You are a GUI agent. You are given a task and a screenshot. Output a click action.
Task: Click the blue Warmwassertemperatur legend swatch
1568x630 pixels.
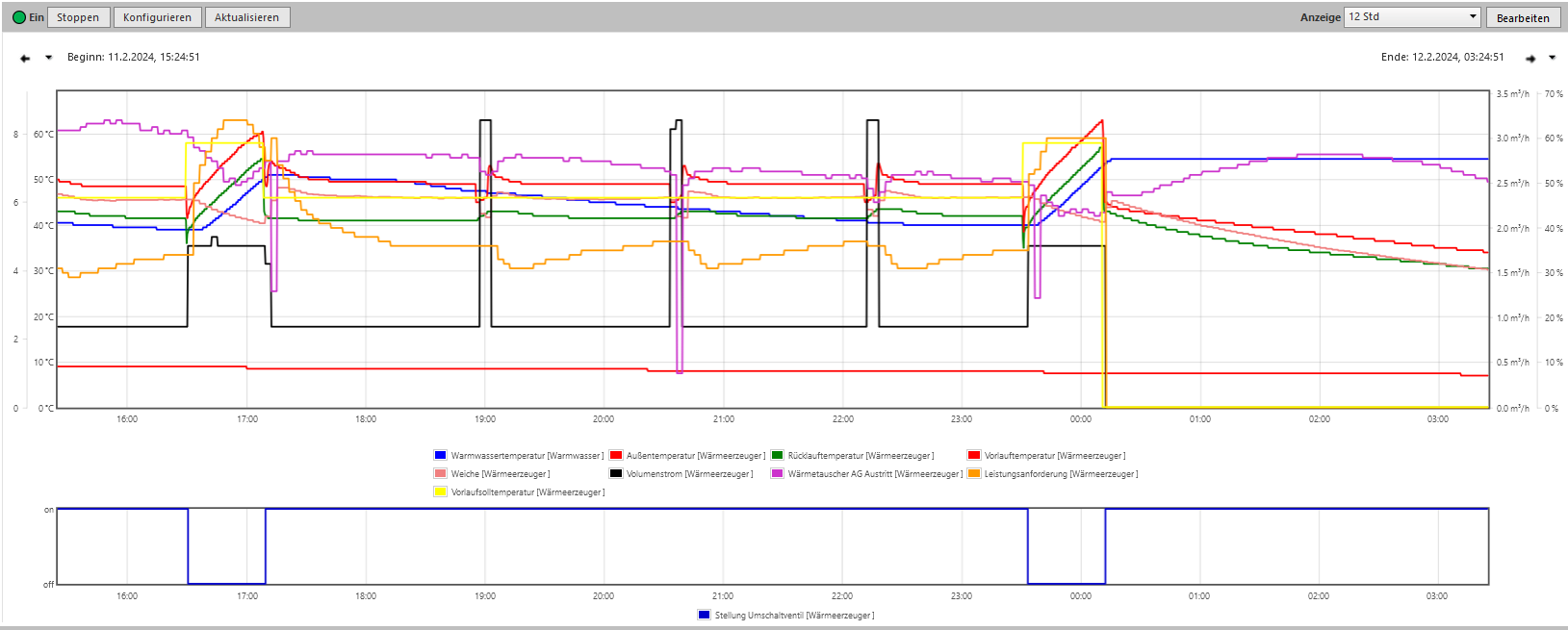coord(440,455)
